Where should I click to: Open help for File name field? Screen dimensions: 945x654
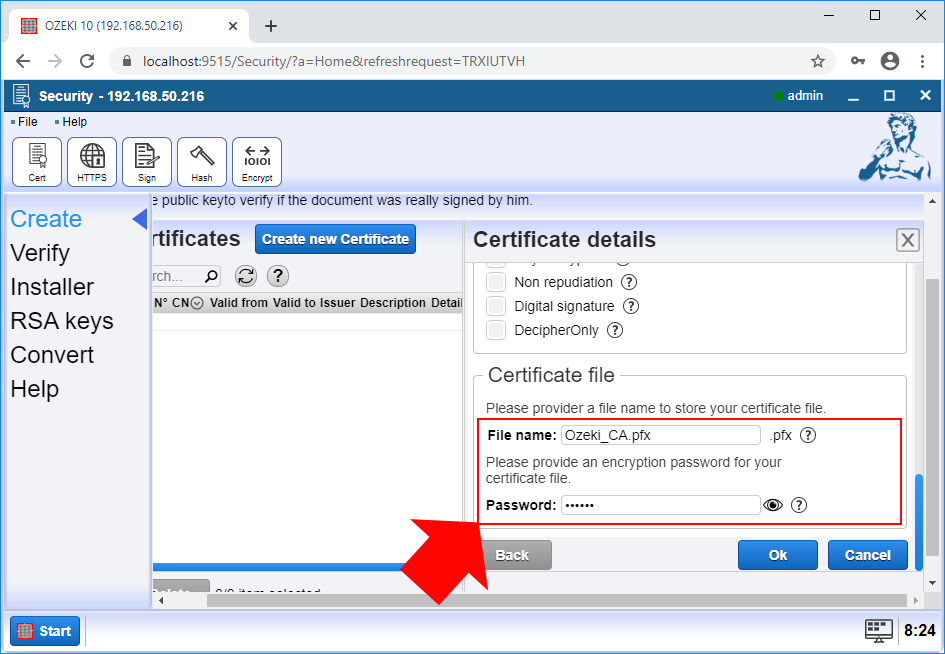click(808, 435)
